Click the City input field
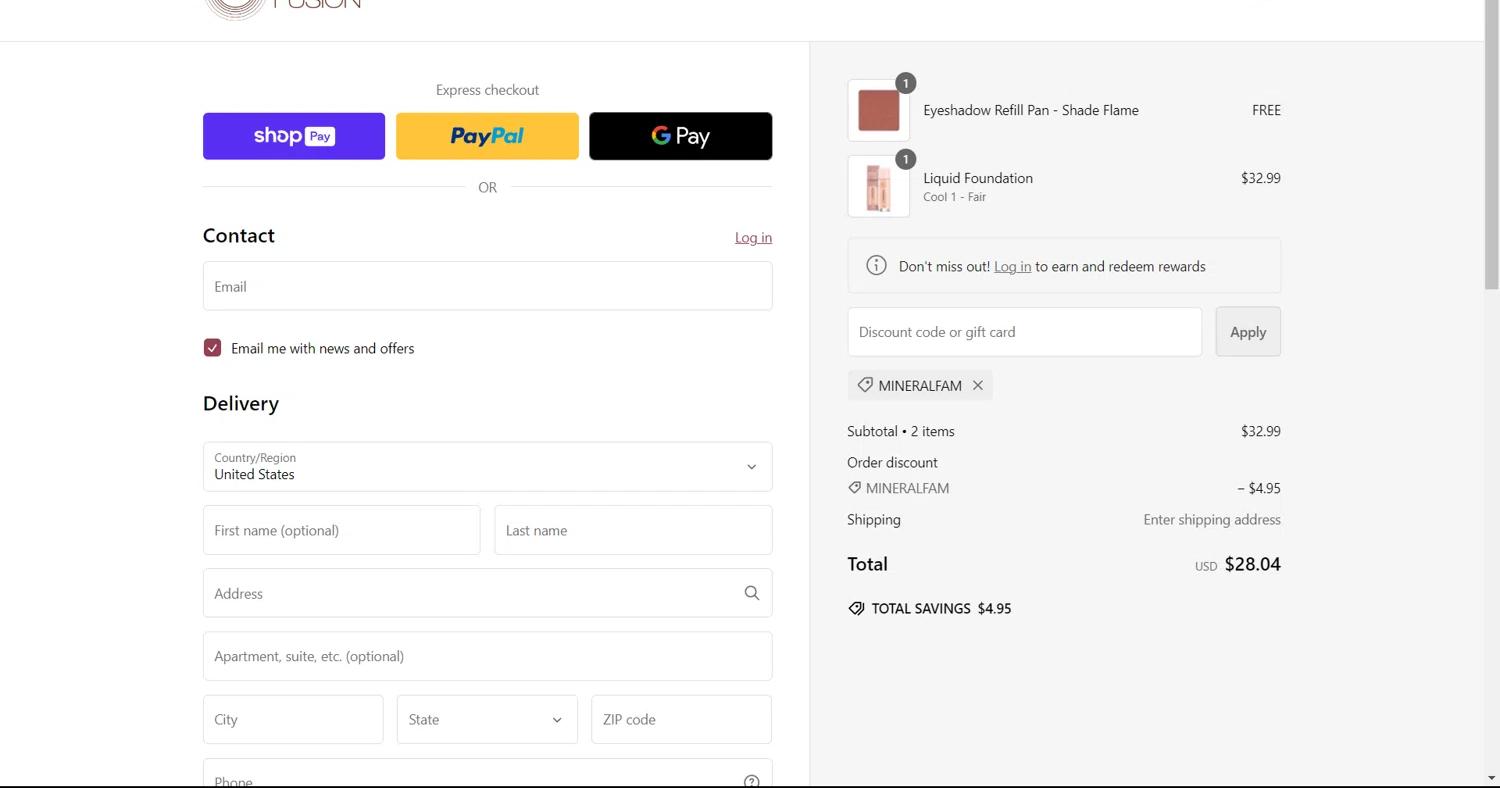Screen dimensions: 1500x788 tap(293, 719)
